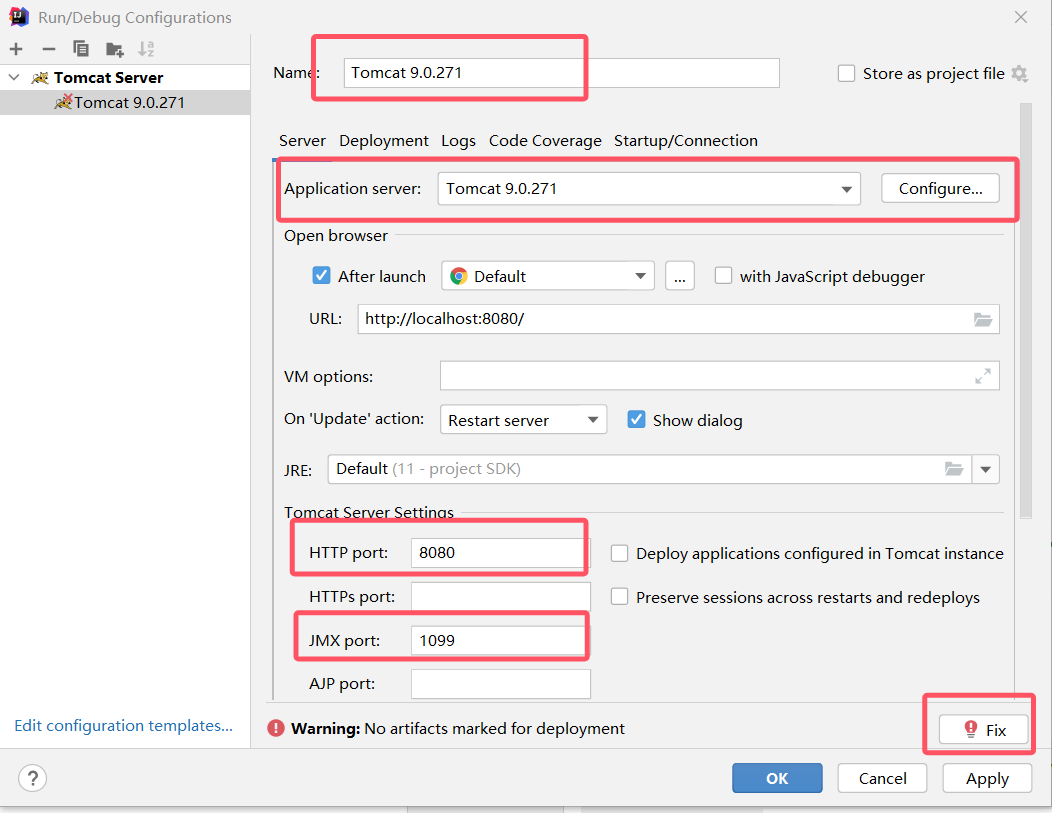Check Deploy applications configured in Tomcat instance
Viewport: 1052px width, 813px height.
(619, 553)
